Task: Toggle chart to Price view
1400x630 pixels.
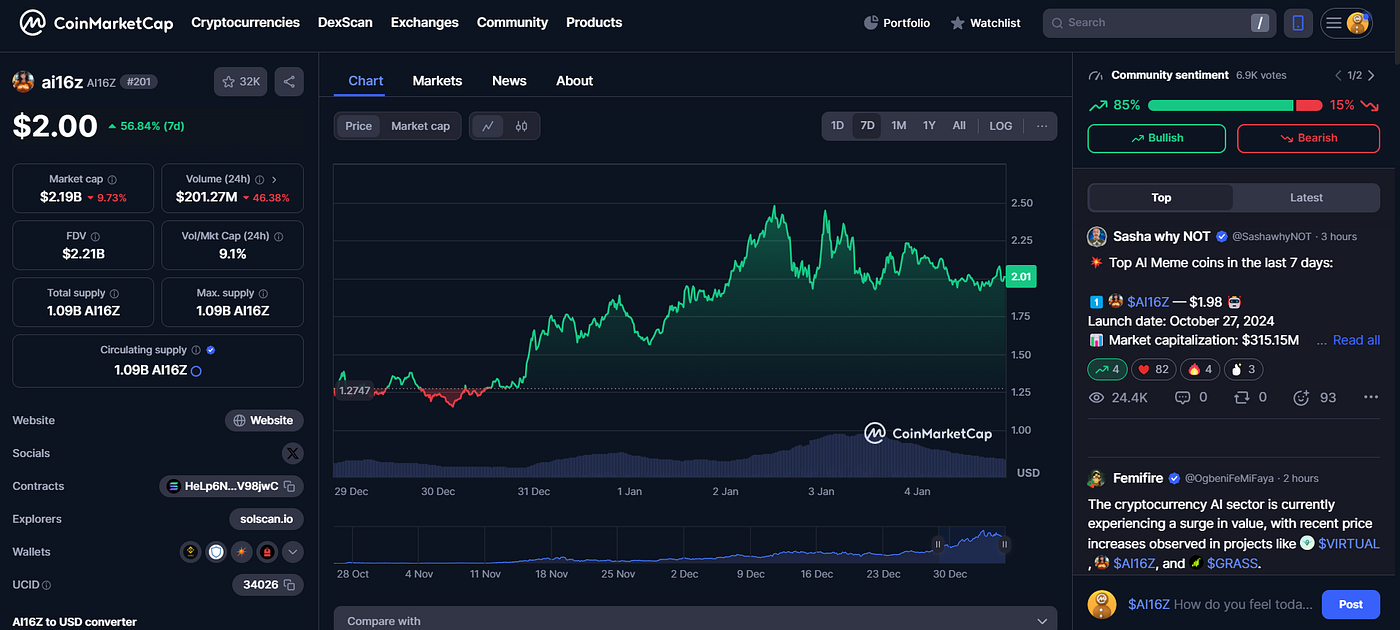Action: point(358,126)
